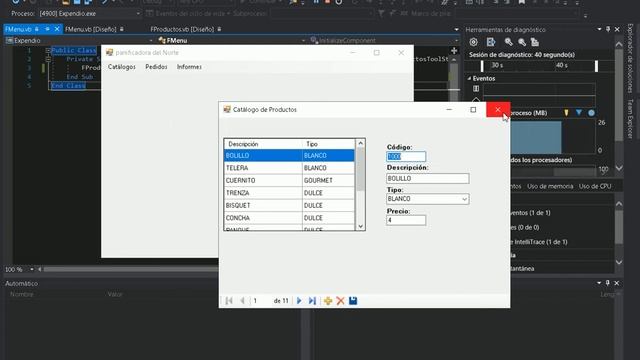Go to next record in Catálogo navigator
This screenshot has width=640, height=360.
pyautogui.click(x=299, y=301)
